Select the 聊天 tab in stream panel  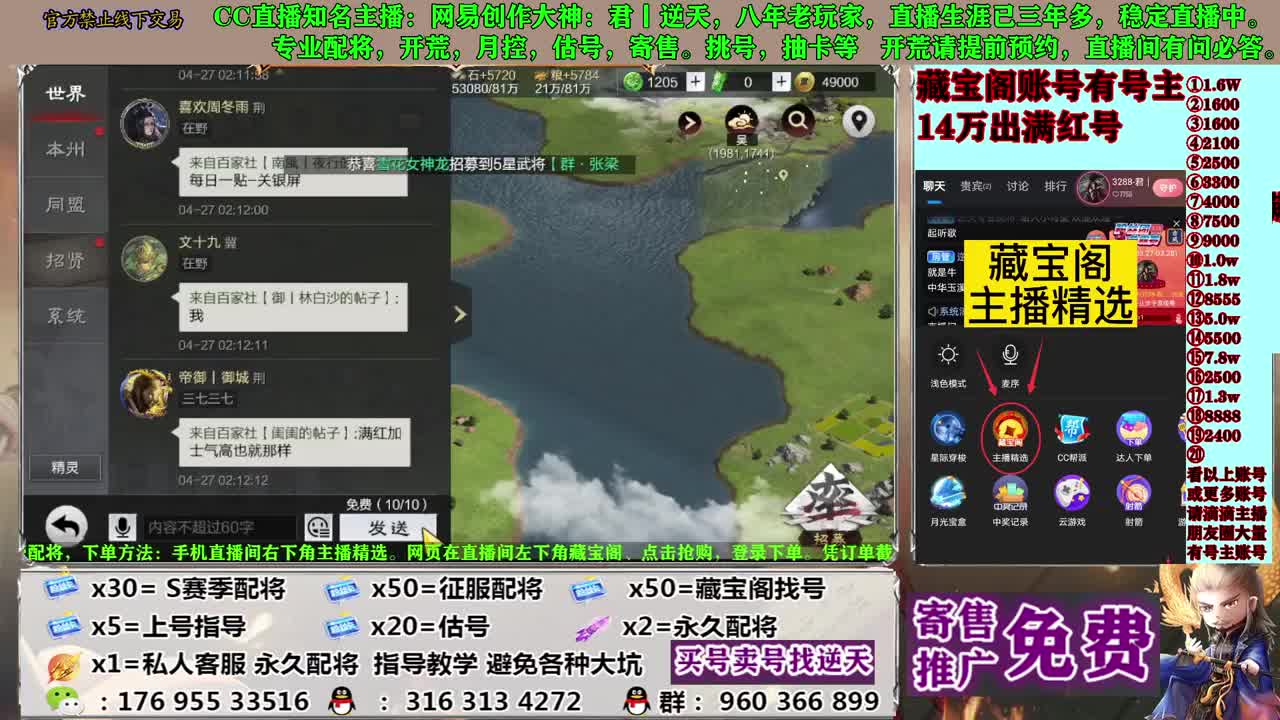934,186
